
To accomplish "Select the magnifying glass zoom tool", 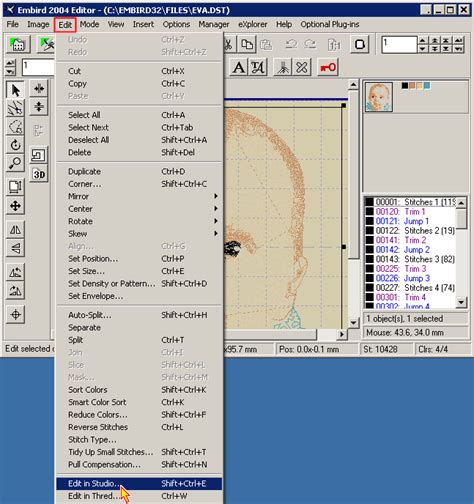I will [15, 163].
